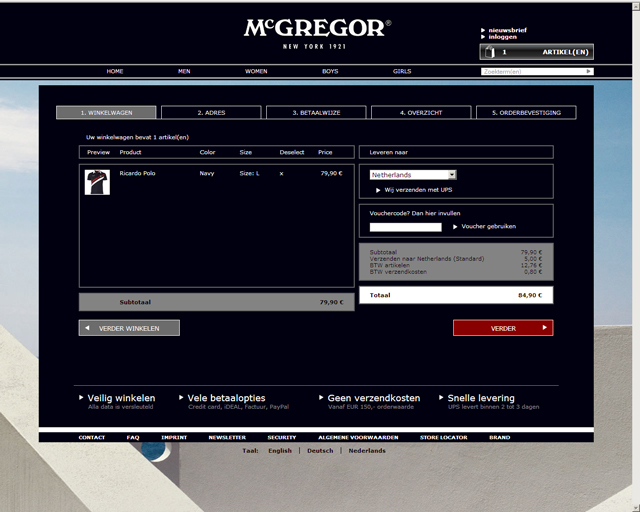Open the Ricardo Polo product thumbnail
This screenshot has height=512, width=640.
97,182
